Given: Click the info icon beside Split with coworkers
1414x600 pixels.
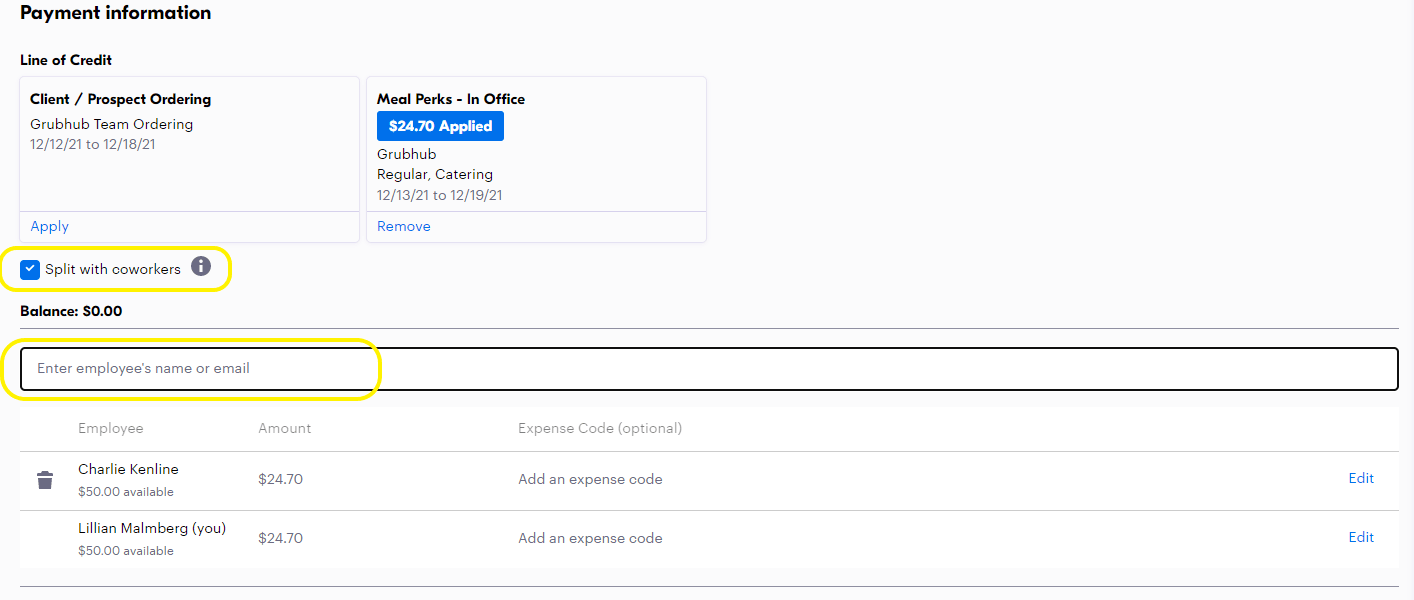Looking at the screenshot, I should [201, 266].
